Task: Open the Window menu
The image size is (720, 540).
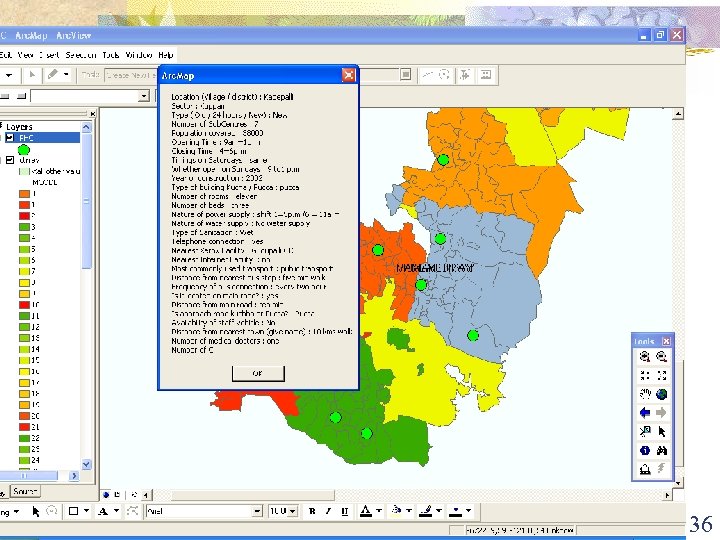Action: [x=139, y=55]
